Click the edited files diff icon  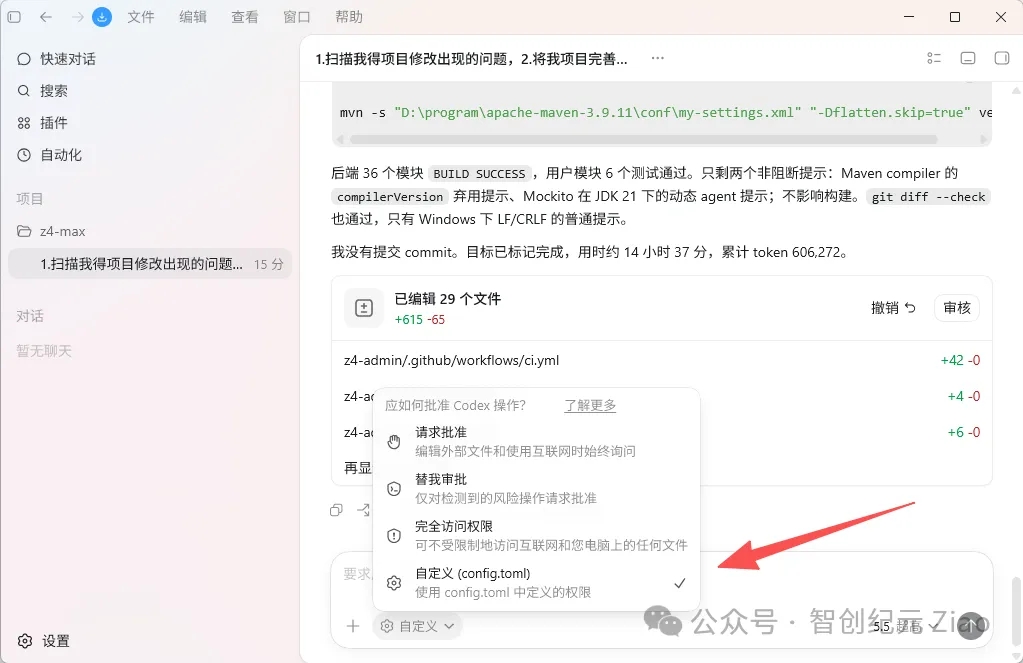pyautogui.click(x=364, y=308)
